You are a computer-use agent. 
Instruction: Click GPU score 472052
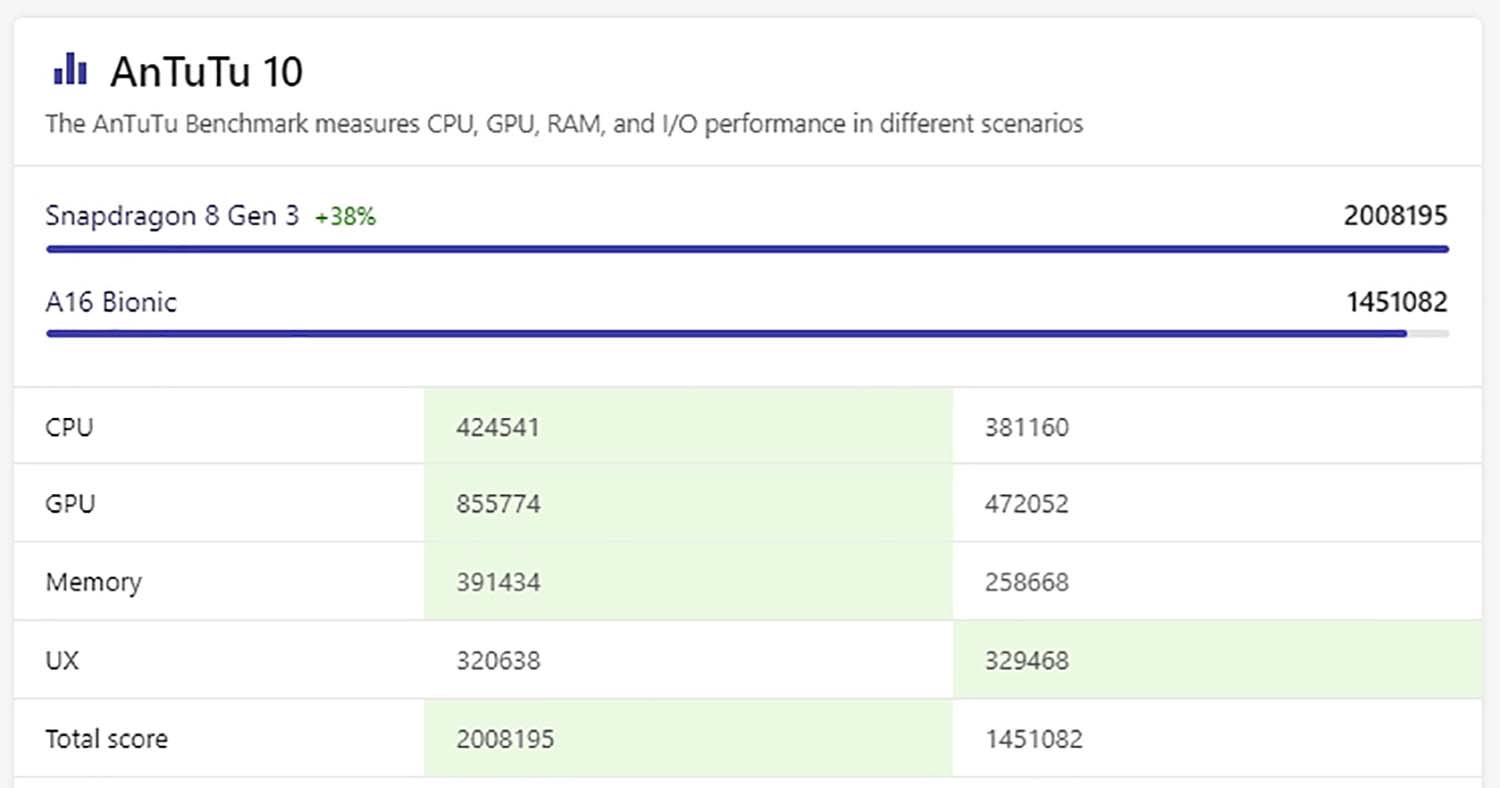coord(1027,504)
